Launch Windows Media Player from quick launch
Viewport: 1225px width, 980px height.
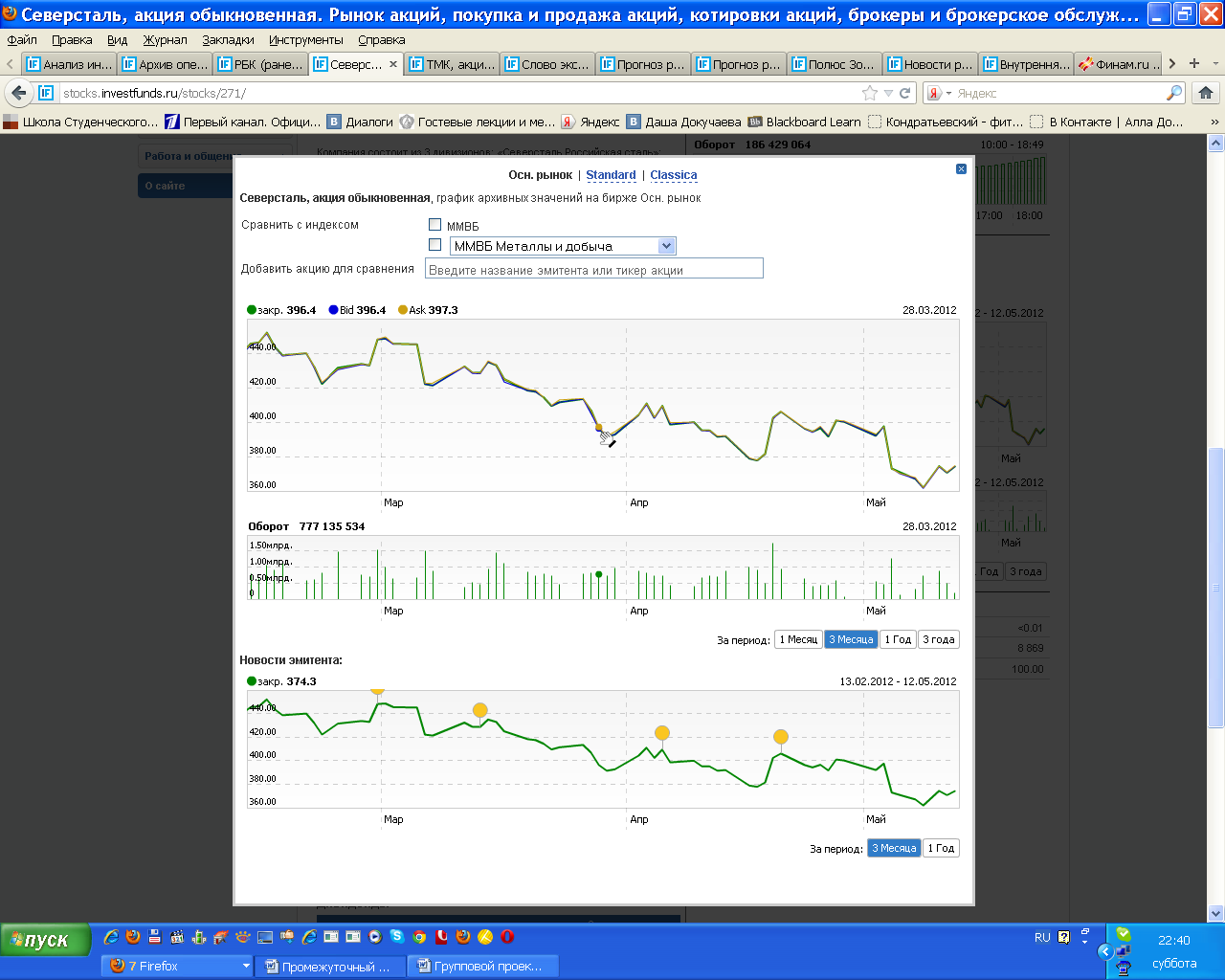[375, 937]
